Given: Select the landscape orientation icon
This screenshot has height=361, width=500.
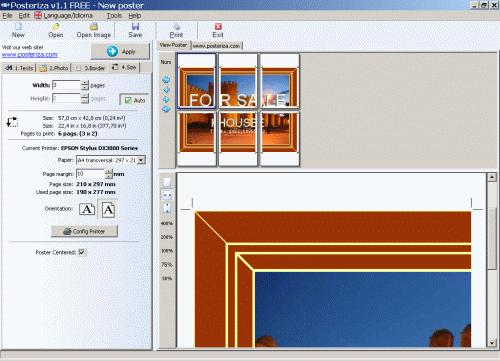Looking at the screenshot, I should 87,209.
